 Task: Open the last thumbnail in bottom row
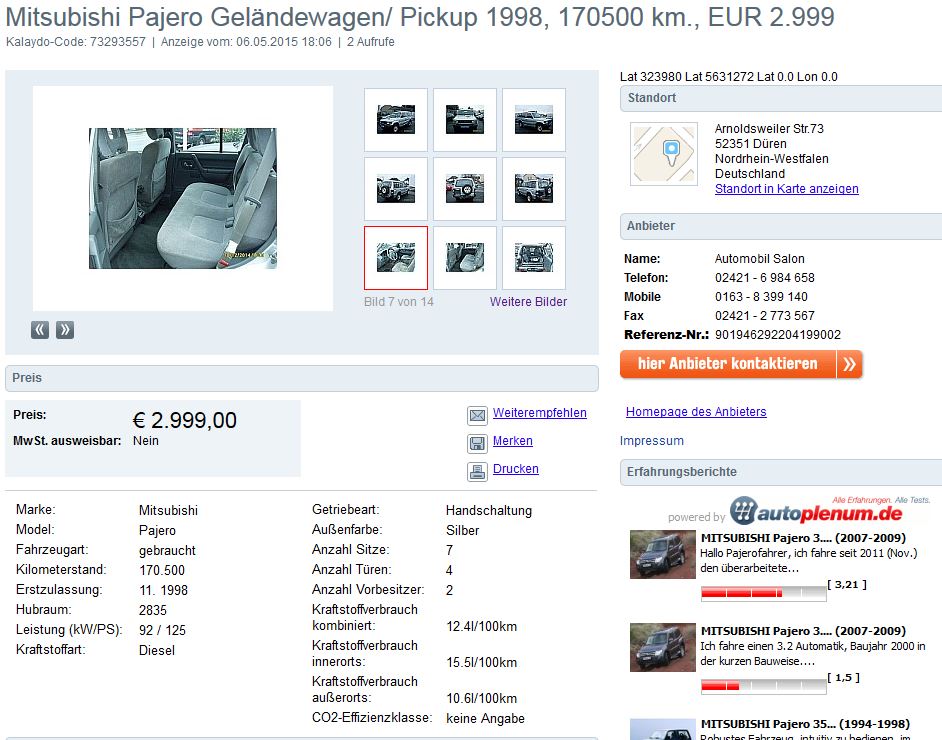533,258
